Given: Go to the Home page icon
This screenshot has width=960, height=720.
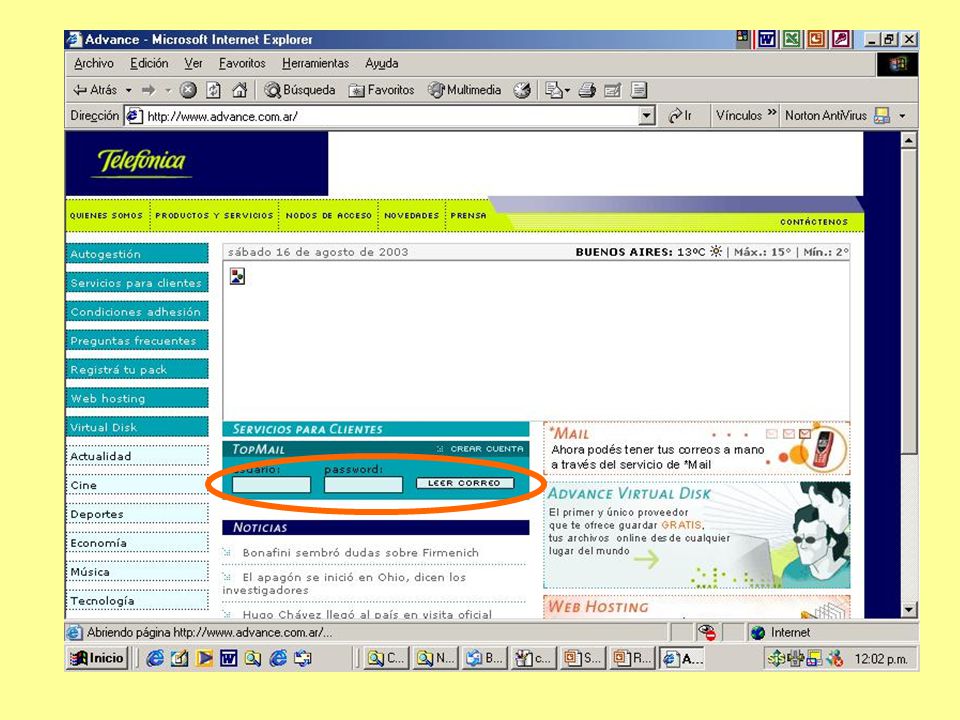Looking at the screenshot, I should click(x=239, y=90).
